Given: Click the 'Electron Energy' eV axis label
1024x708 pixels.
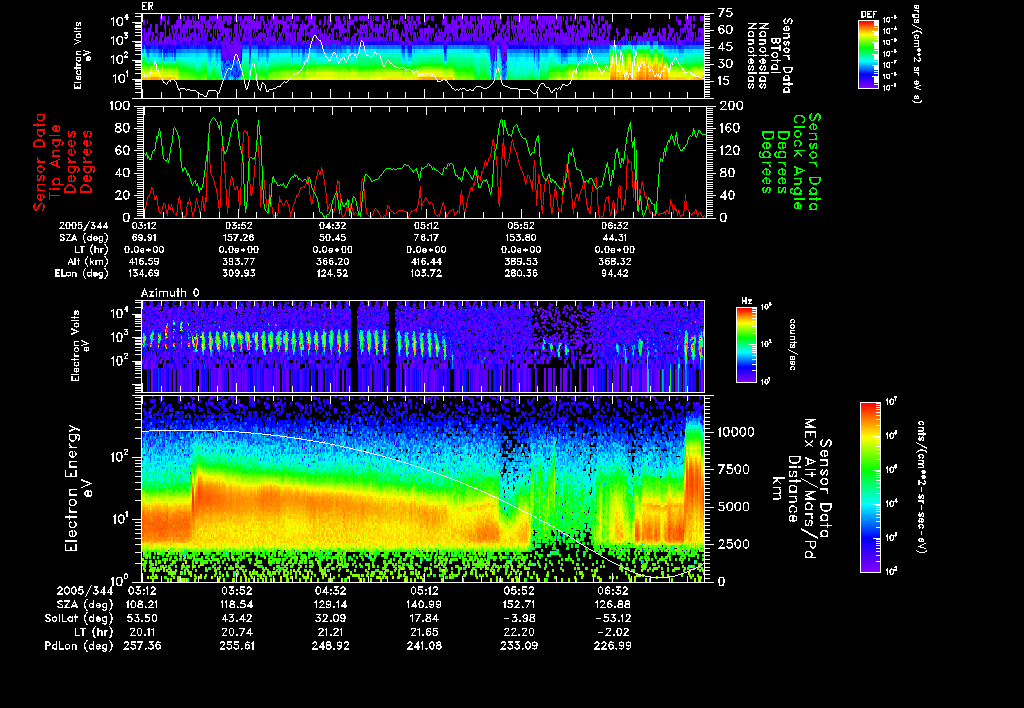Looking at the screenshot, I should (72, 488).
